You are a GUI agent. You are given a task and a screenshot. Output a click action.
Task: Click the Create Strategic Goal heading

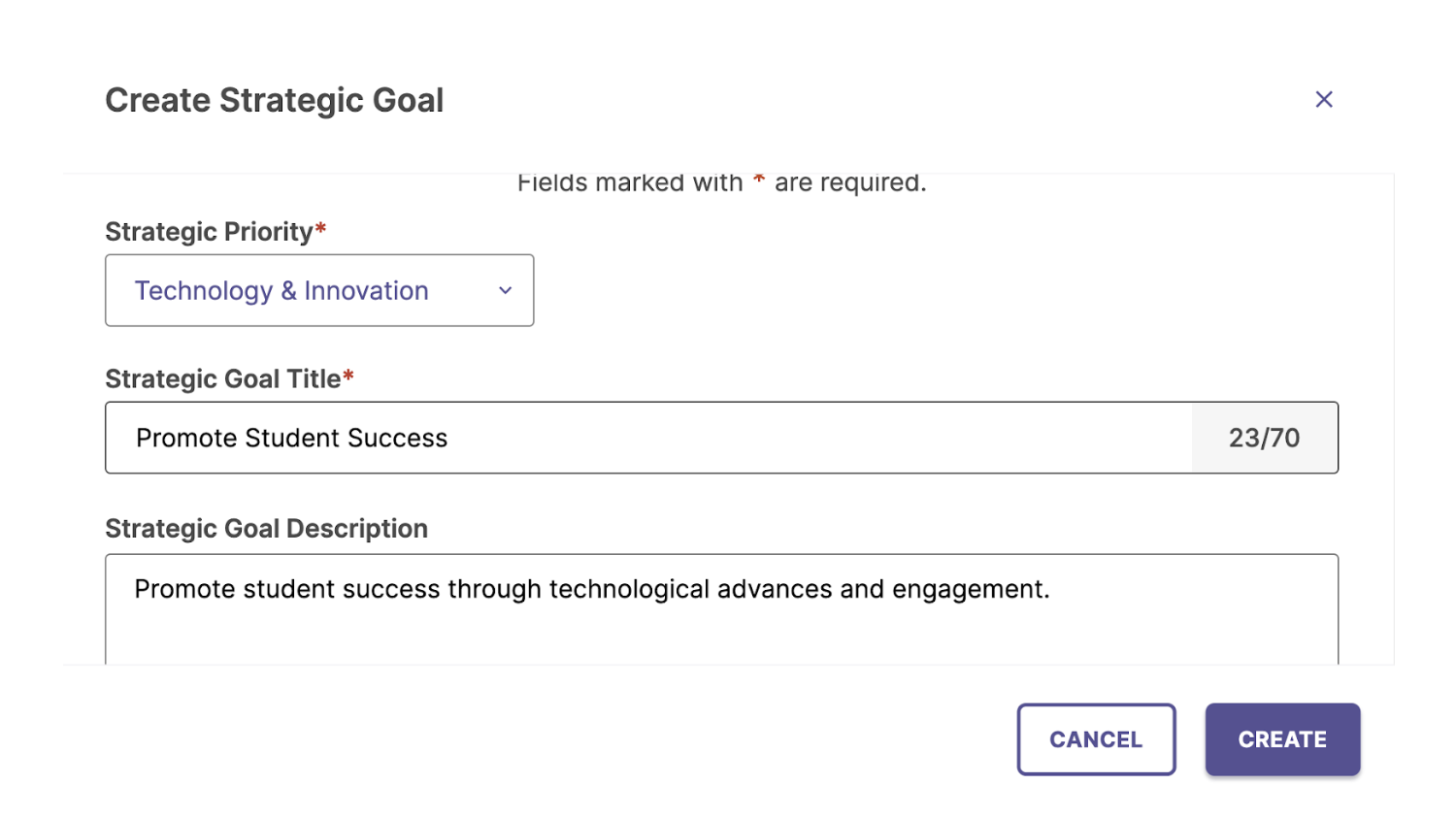coord(274,100)
